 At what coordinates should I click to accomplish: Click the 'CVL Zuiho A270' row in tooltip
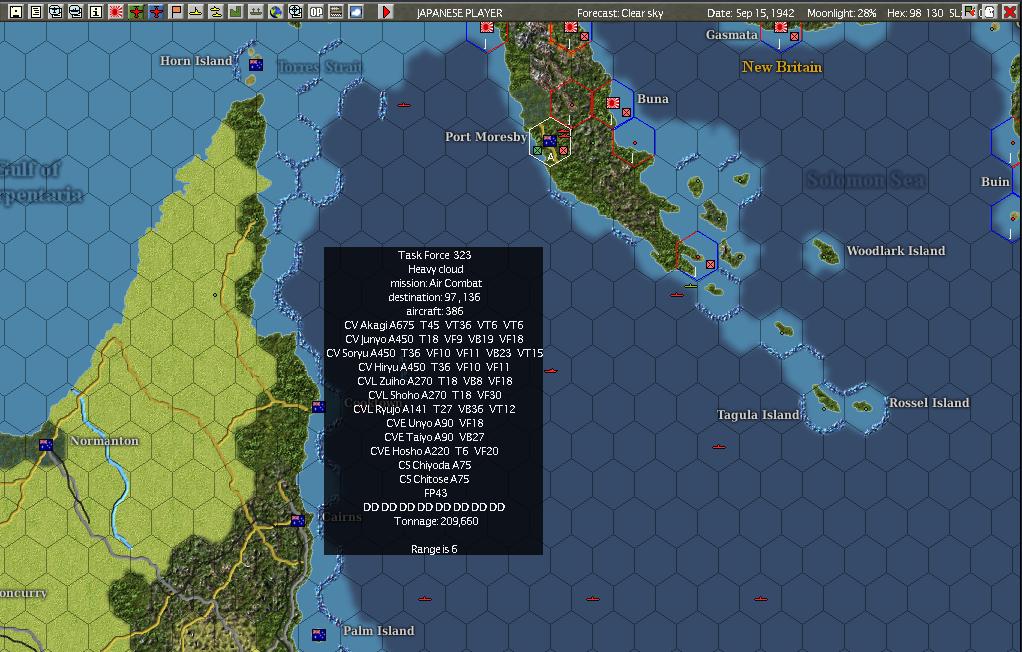pos(434,381)
